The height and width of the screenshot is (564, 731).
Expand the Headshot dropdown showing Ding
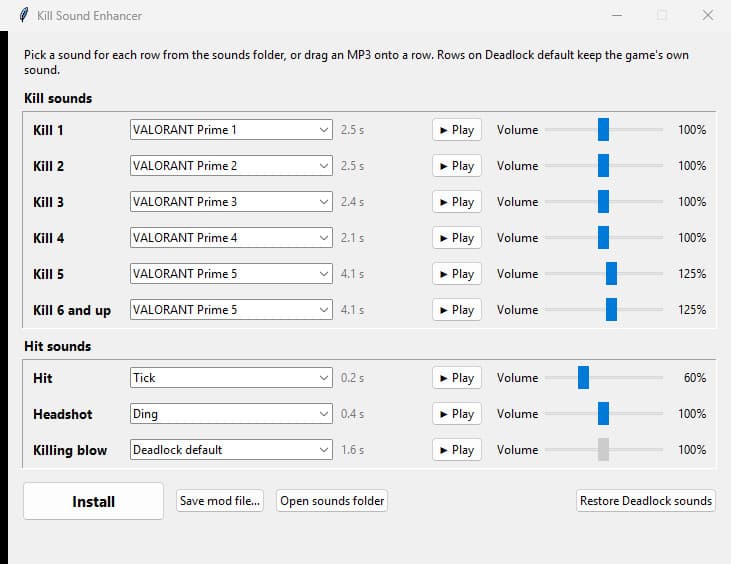(231, 414)
